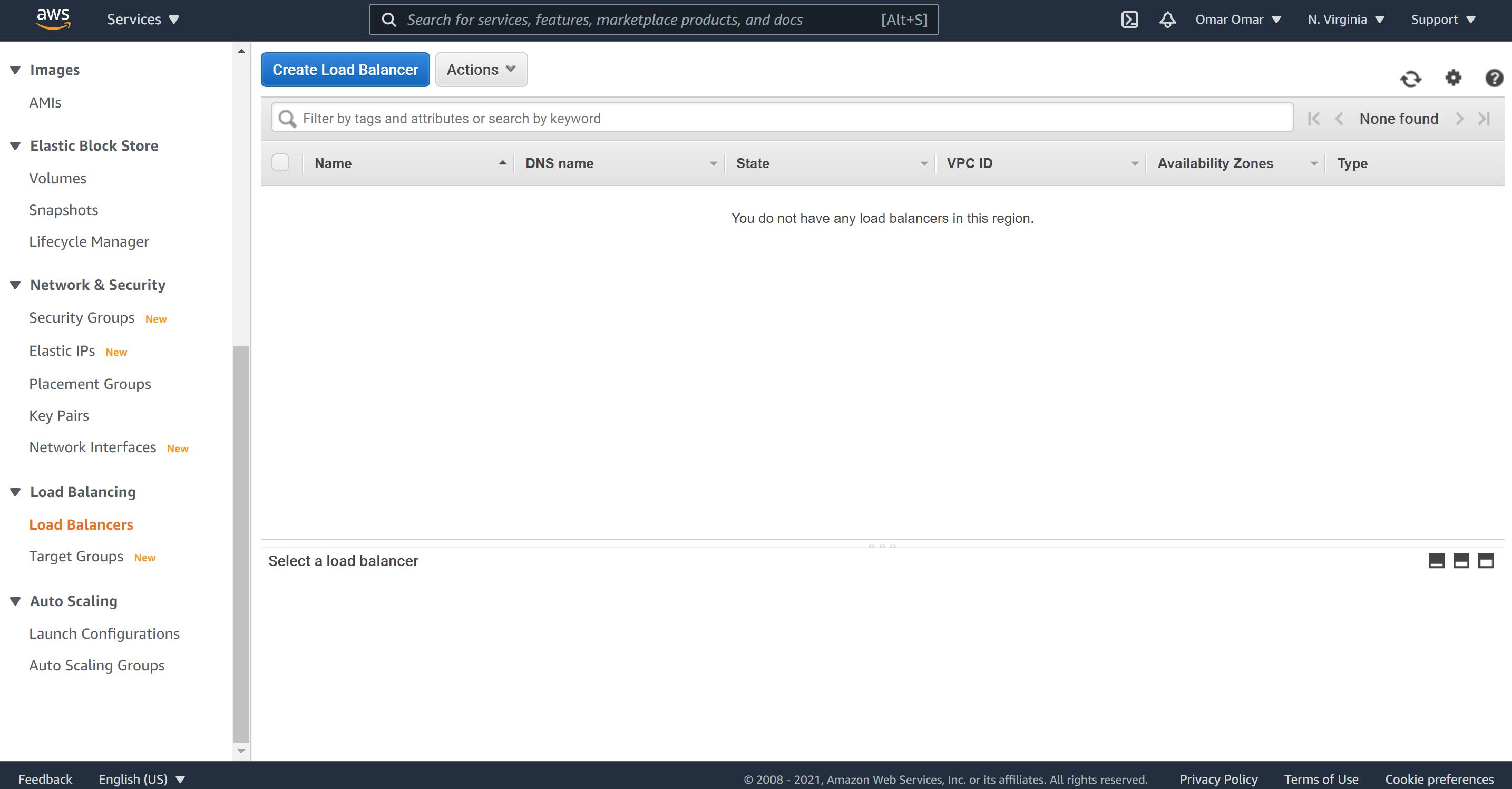Open the Support dropdown menu
1512x789 pixels.
[x=1443, y=20]
